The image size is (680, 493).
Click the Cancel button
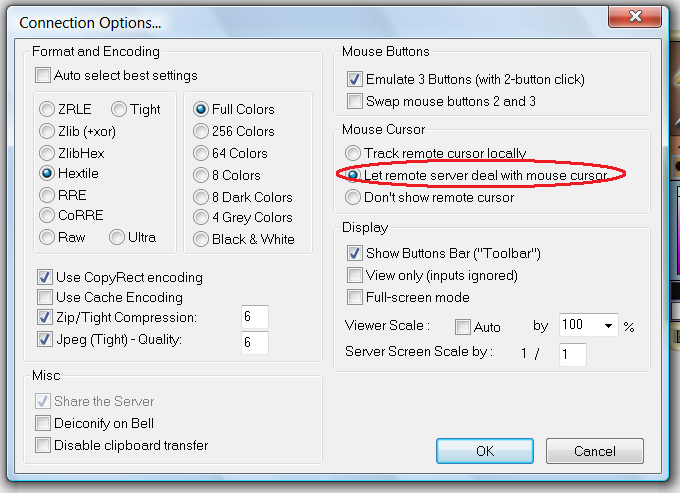594,451
